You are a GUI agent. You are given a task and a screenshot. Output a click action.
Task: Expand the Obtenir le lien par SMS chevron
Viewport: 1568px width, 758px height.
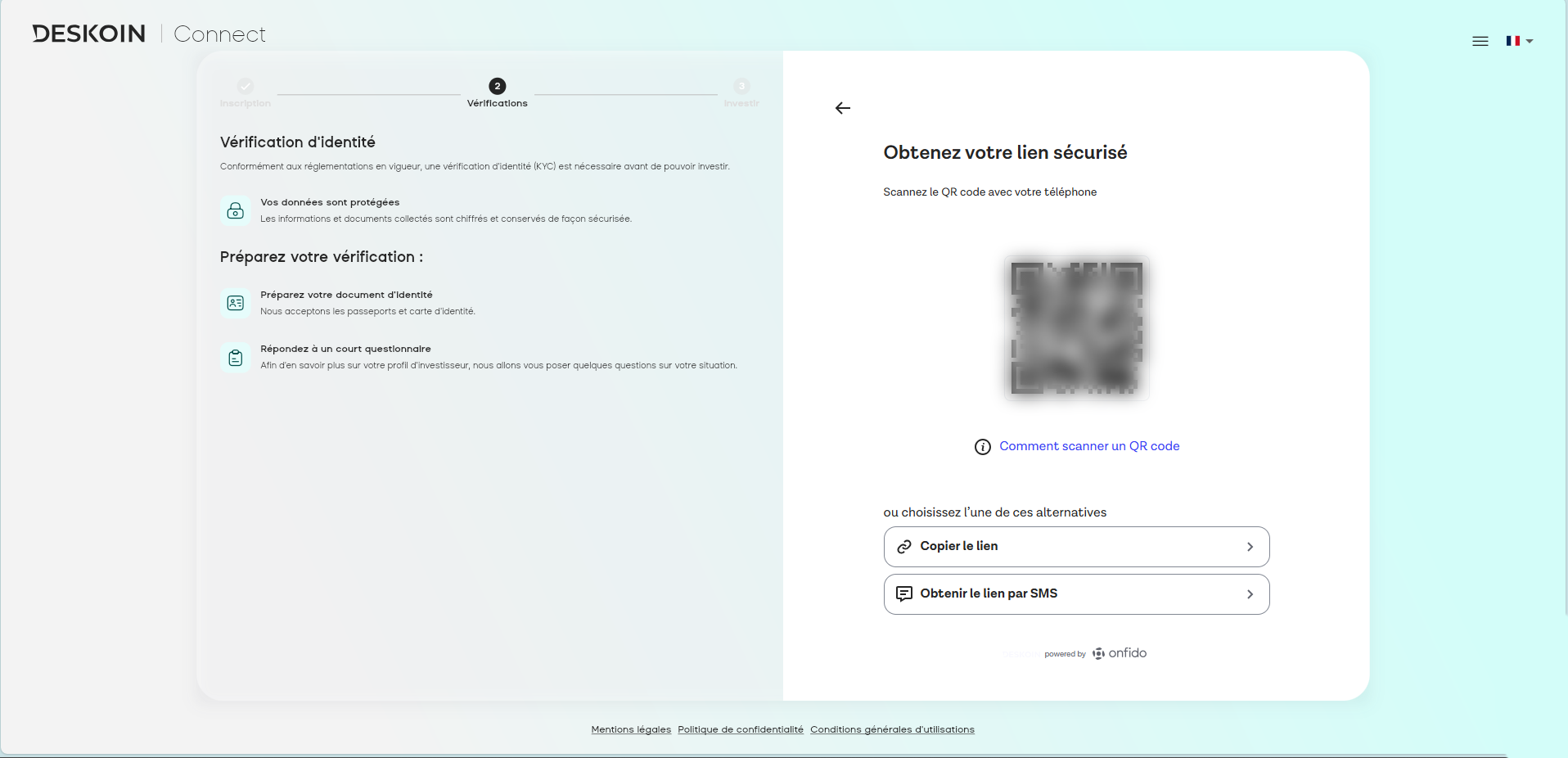[x=1250, y=594]
